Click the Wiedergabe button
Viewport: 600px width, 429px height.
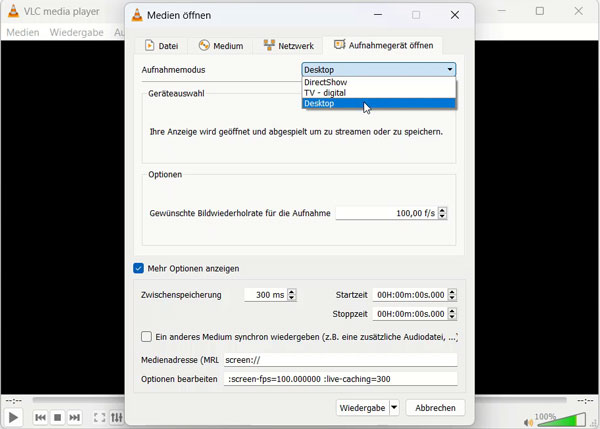362,408
